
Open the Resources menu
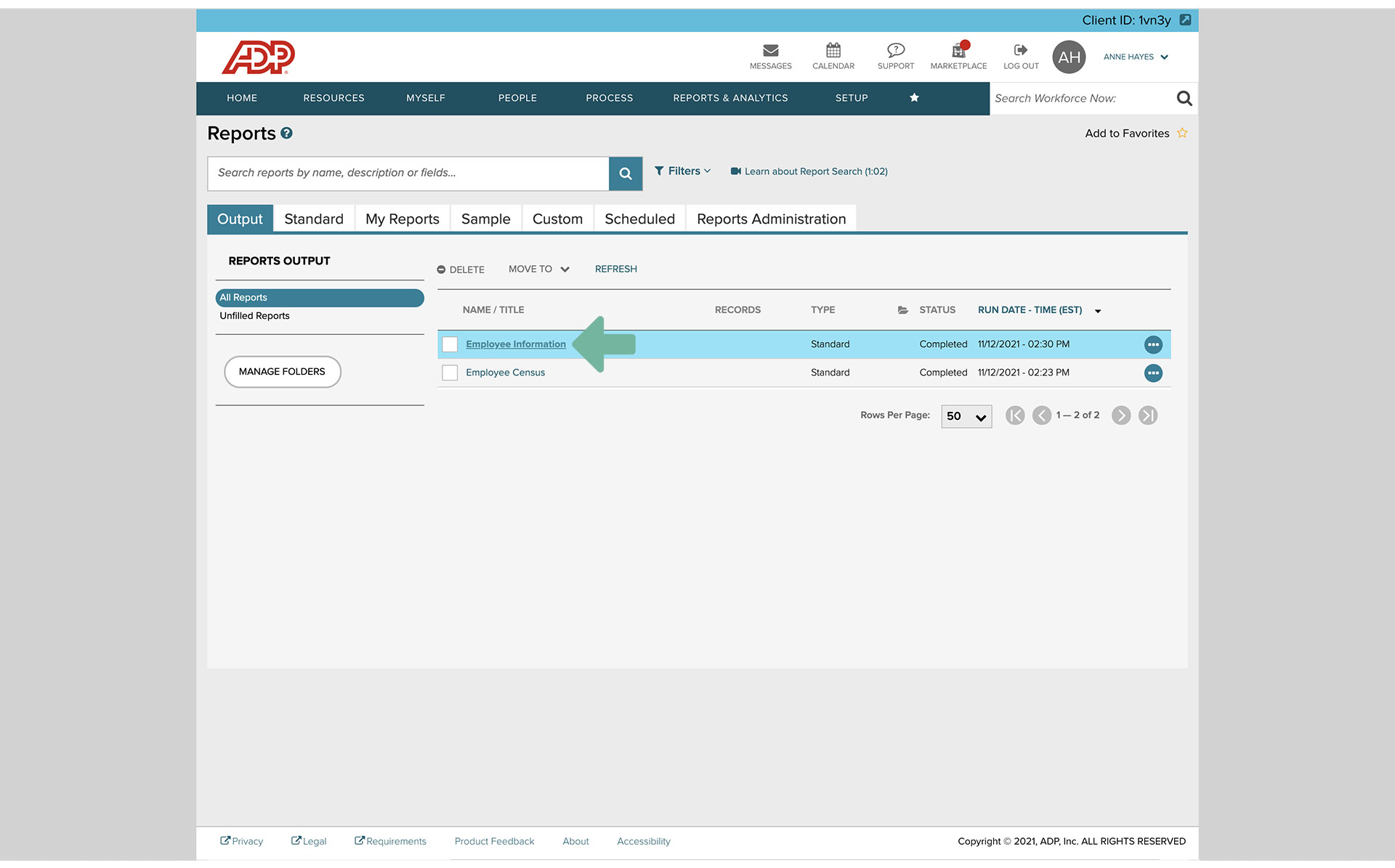tap(333, 98)
